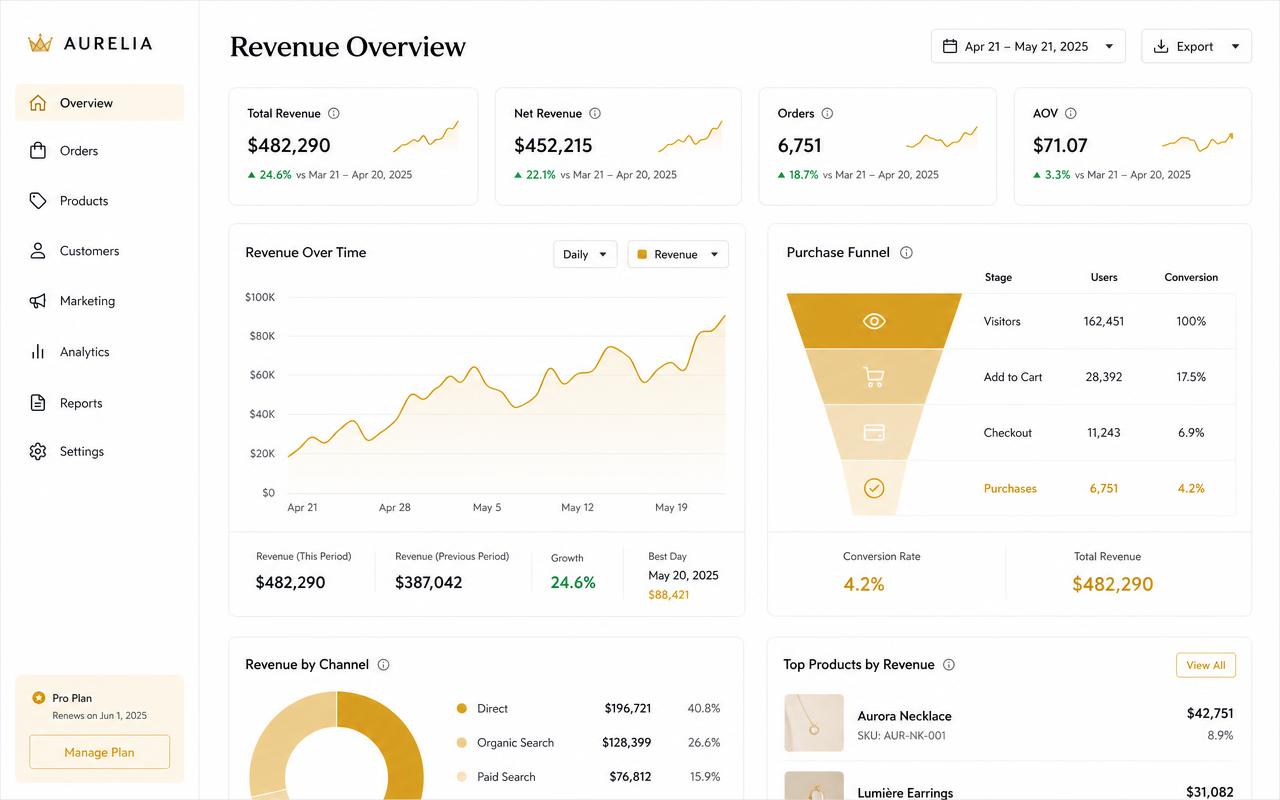Click the Best Day value $88,421
This screenshot has height=800, width=1280.
pyautogui.click(x=669, y=595)
